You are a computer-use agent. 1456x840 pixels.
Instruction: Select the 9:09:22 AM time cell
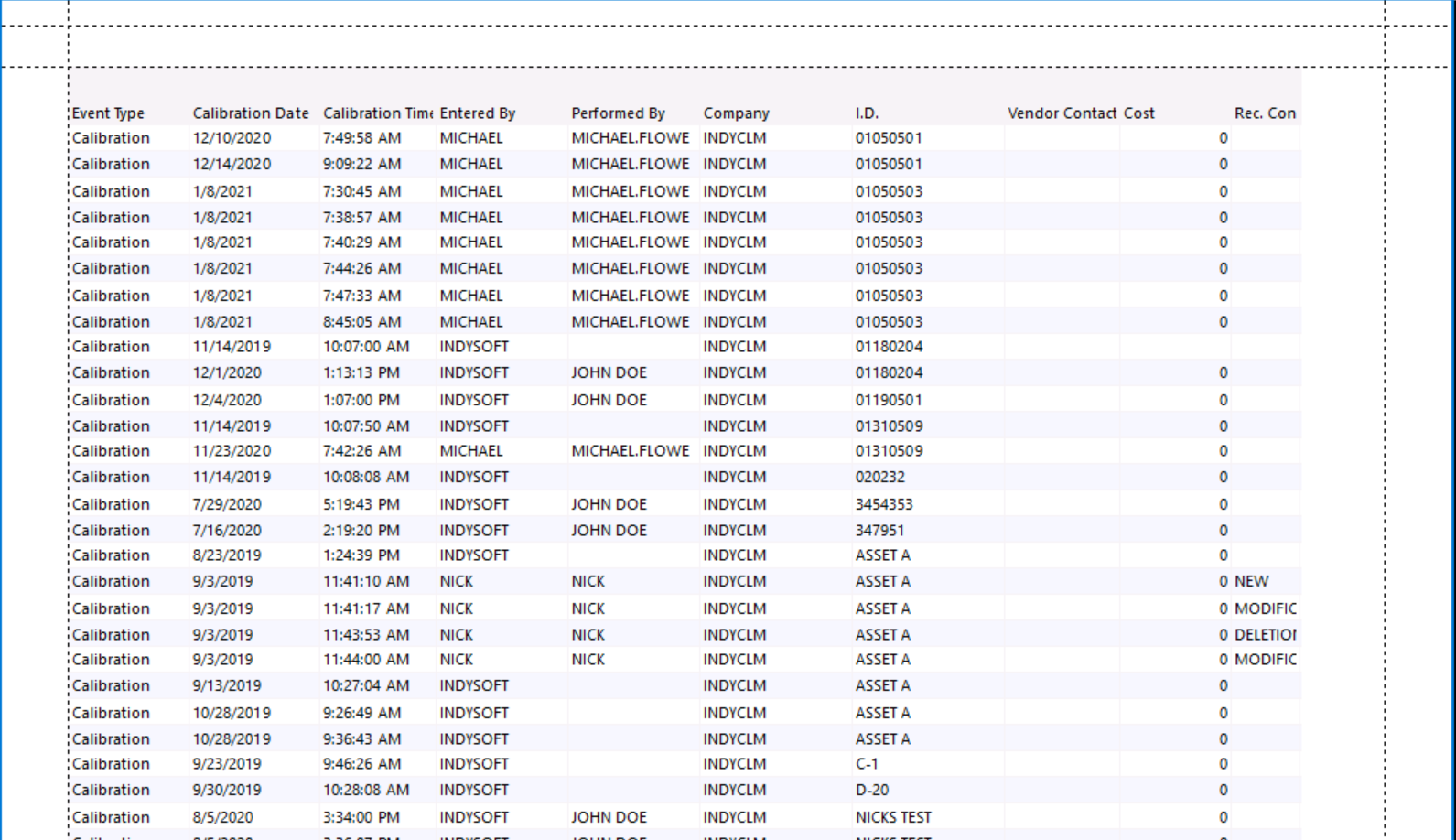pyautogui.click(x=361, y=165)
